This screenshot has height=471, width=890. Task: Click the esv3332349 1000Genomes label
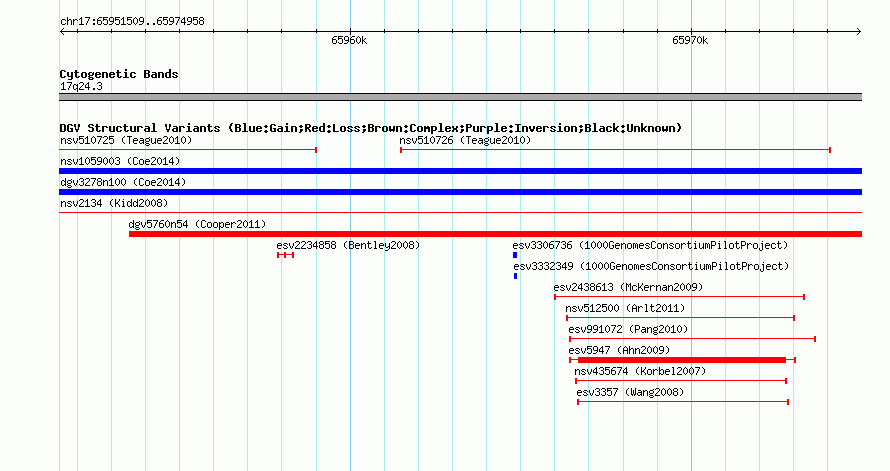pyautogui.click(x=651, y=266)
